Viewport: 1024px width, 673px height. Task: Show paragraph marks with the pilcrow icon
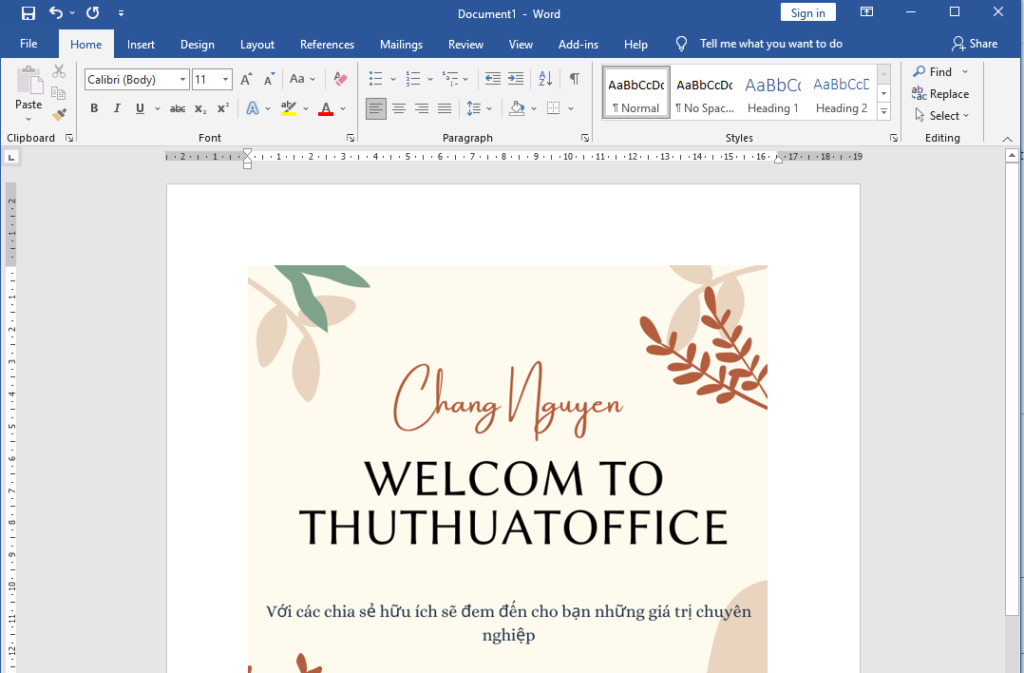pos(573,78)
